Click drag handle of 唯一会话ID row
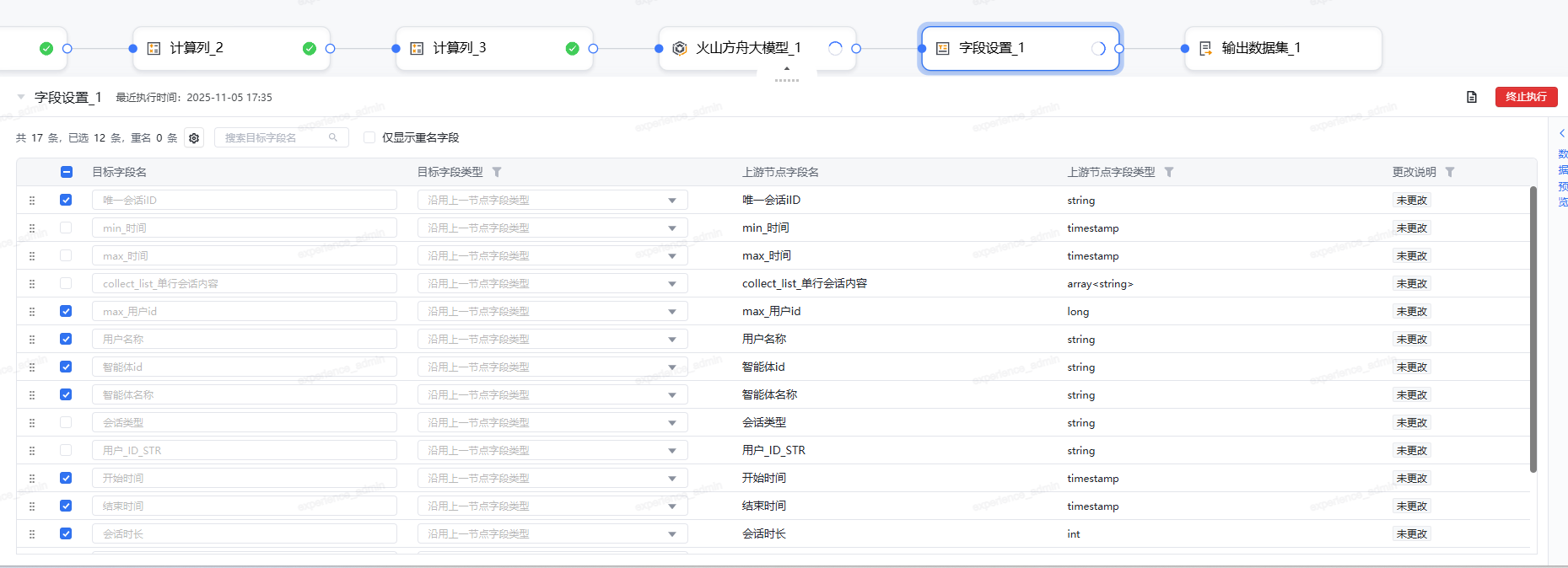 [x=32, y=201]
